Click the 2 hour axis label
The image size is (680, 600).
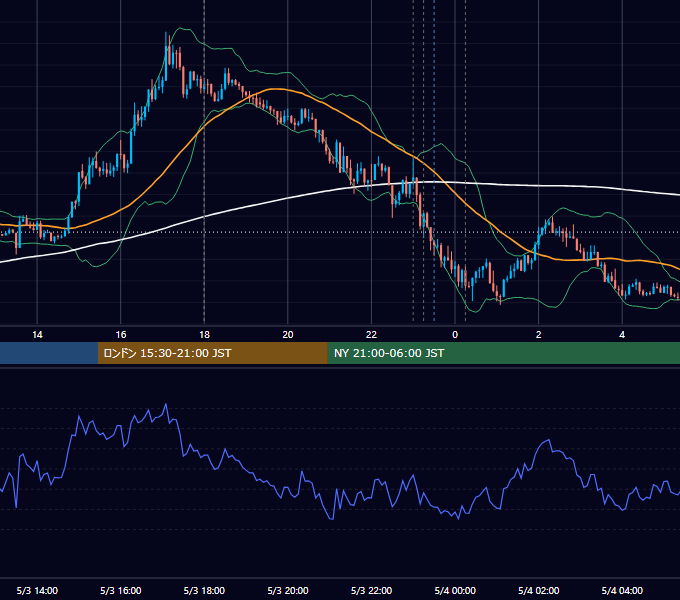[x=539, y=335]
